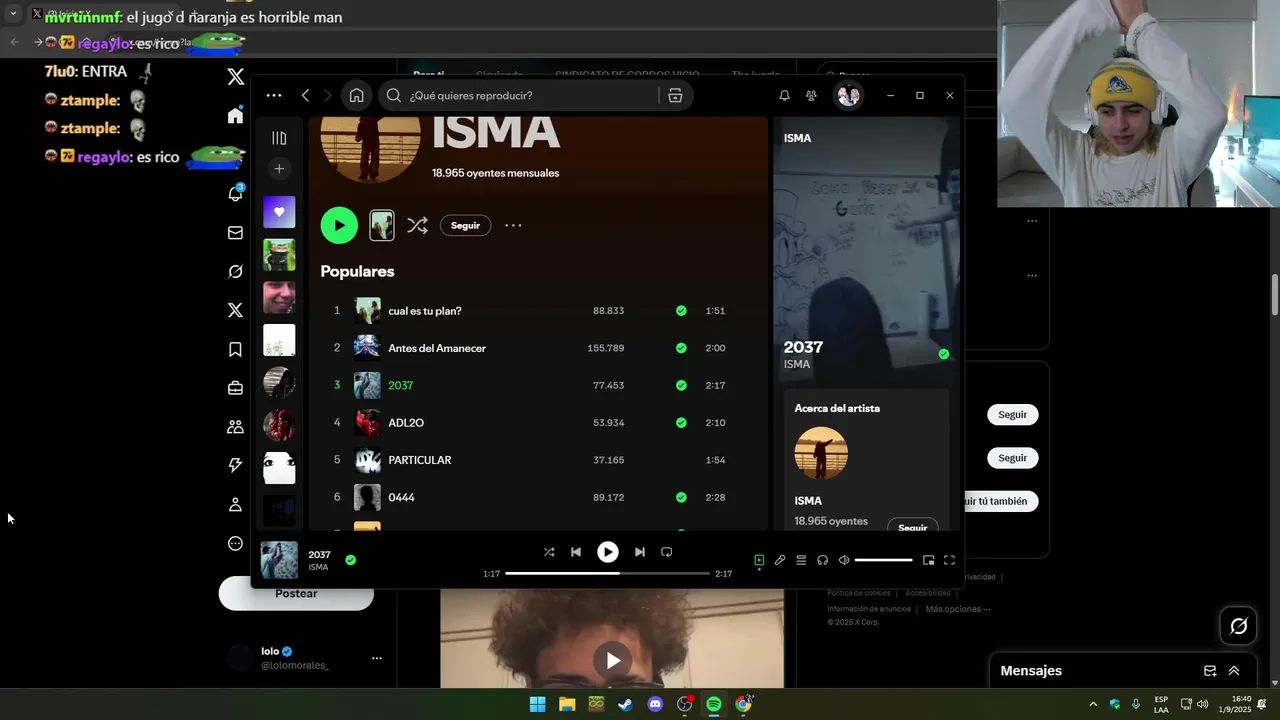Skip to next track
The image size is (1280, 720).
point(640,552)
